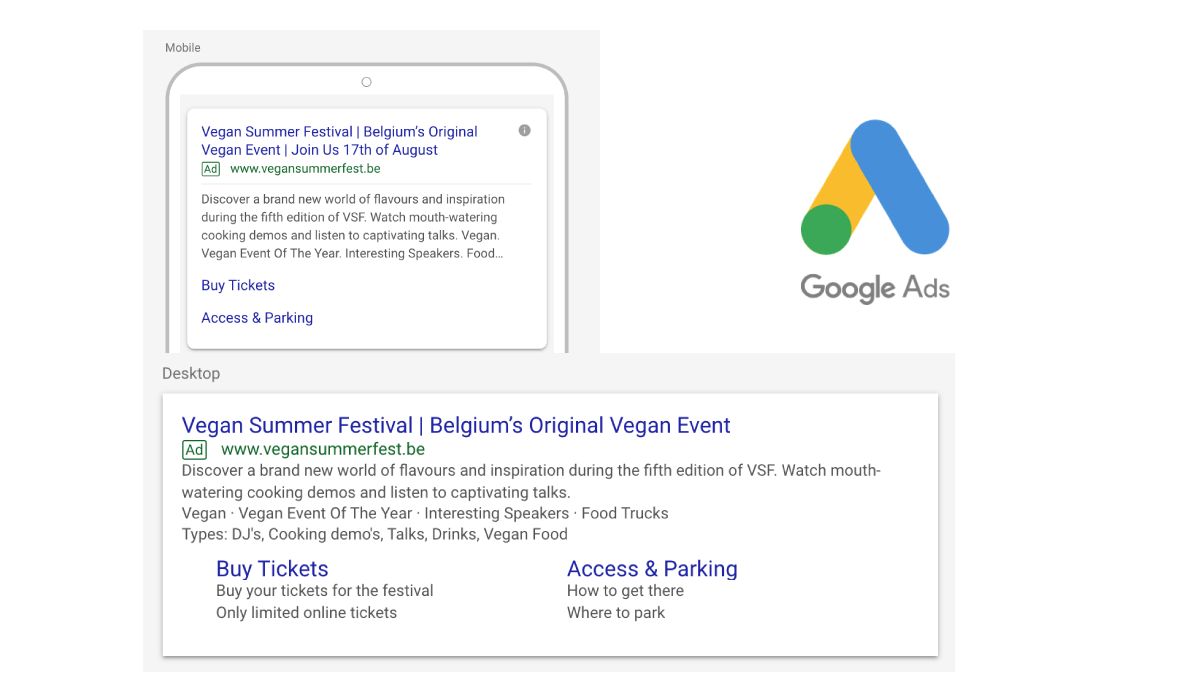The height and width of the screenshot is (700, 1200).
Task: Click the Ad badge in desktop preview
Action: coord(194,450)
